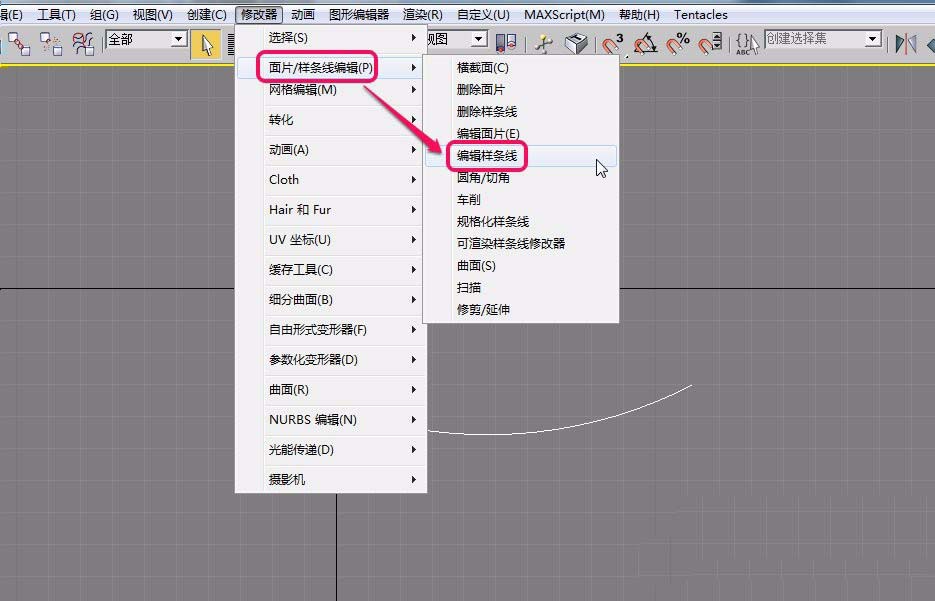Apply the 扫描 modifier
Viewport: 935px width, 601px height.
[x=521, y=287]
